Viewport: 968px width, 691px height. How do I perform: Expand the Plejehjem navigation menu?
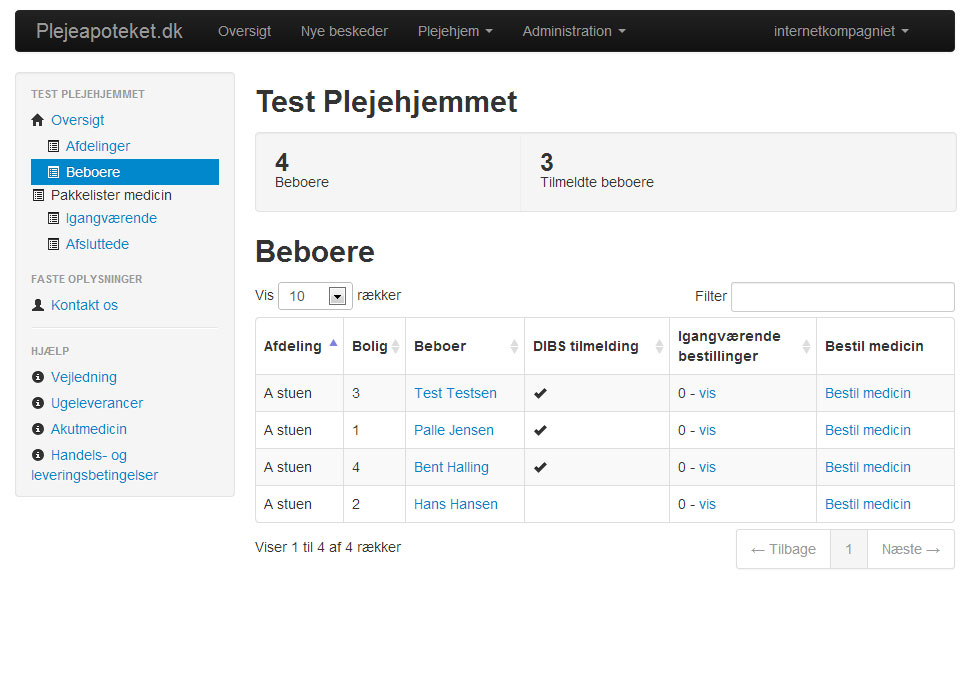[x=455, y=31]
